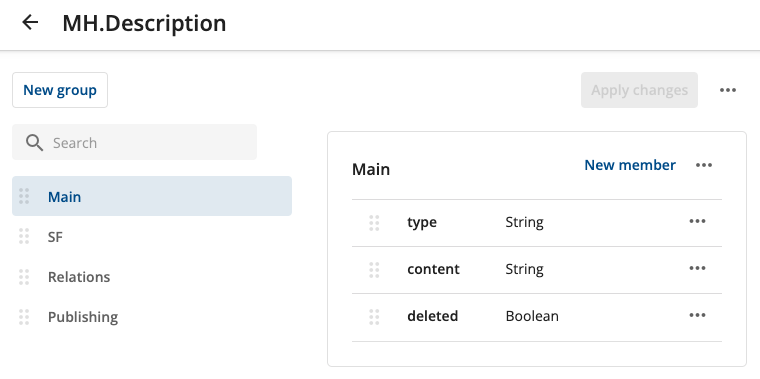Open options for the content member

(697, 268)
